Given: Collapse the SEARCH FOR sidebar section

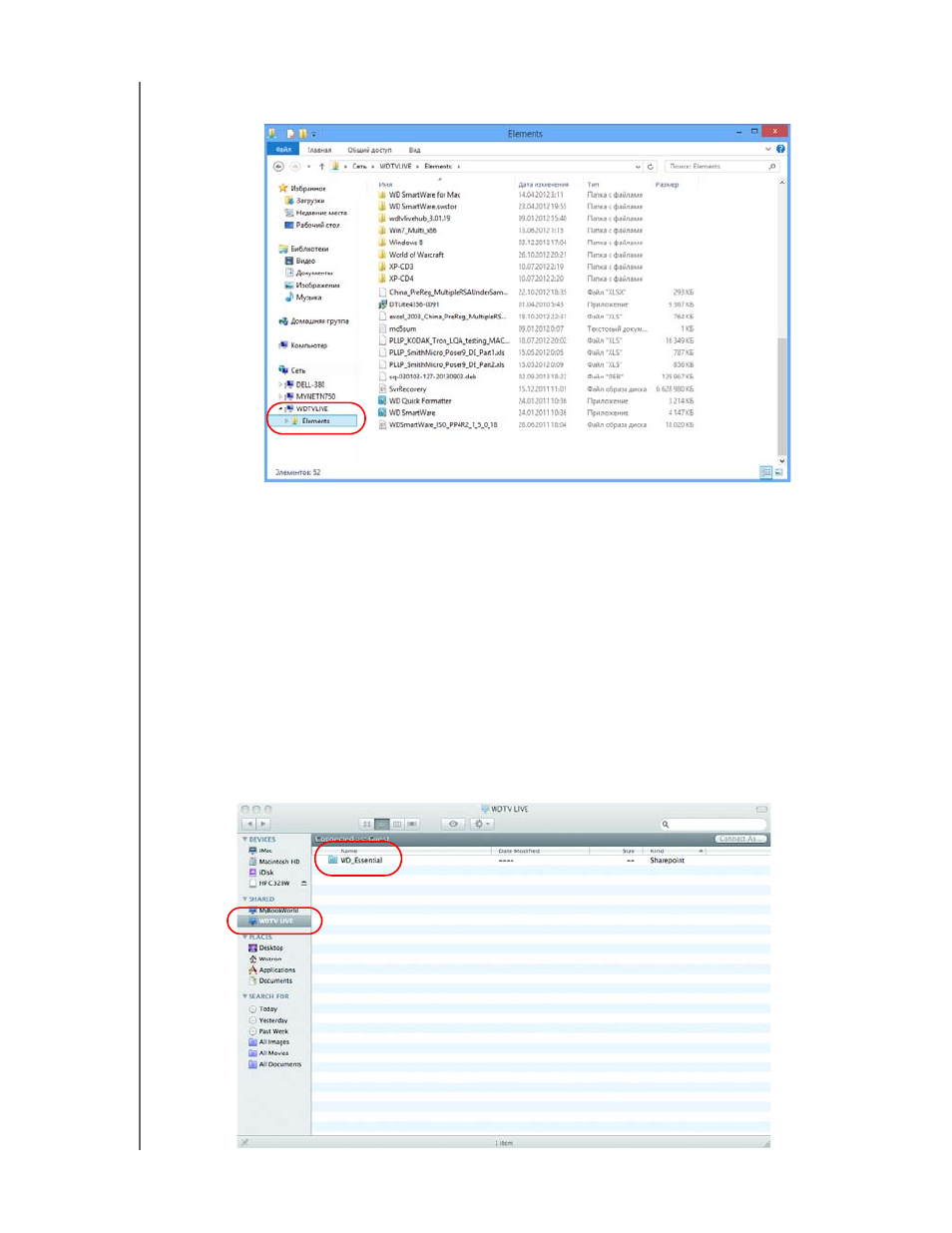Looking at the screenshot, I should coord(245,996).
